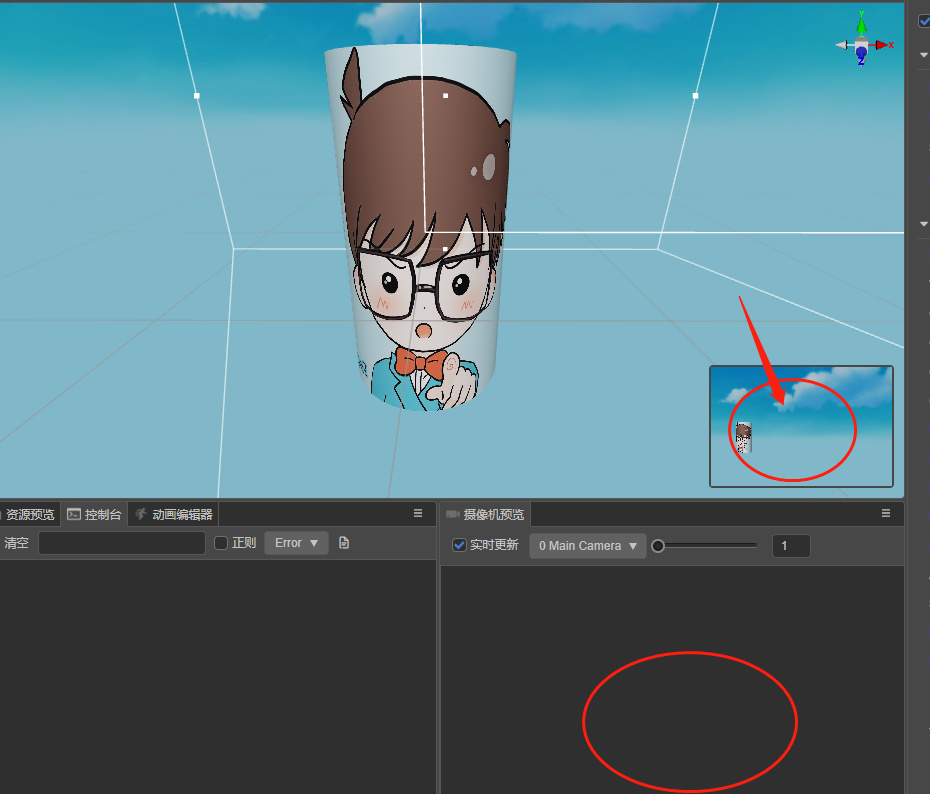Select the 摄像机预览 tab
The width and height of the screenshot is (930, 794).
486,514
